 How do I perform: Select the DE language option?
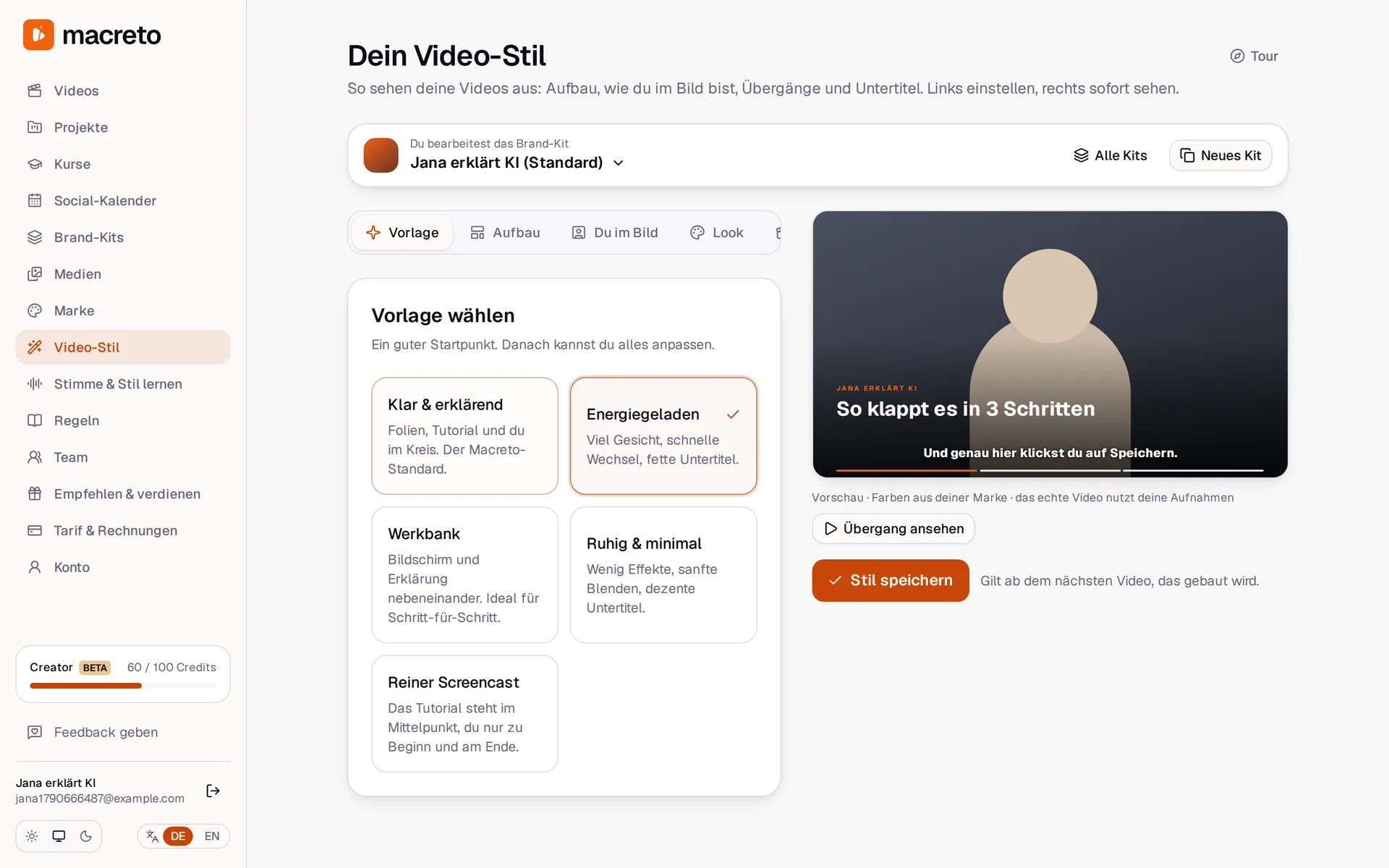(x=178, y=836)
